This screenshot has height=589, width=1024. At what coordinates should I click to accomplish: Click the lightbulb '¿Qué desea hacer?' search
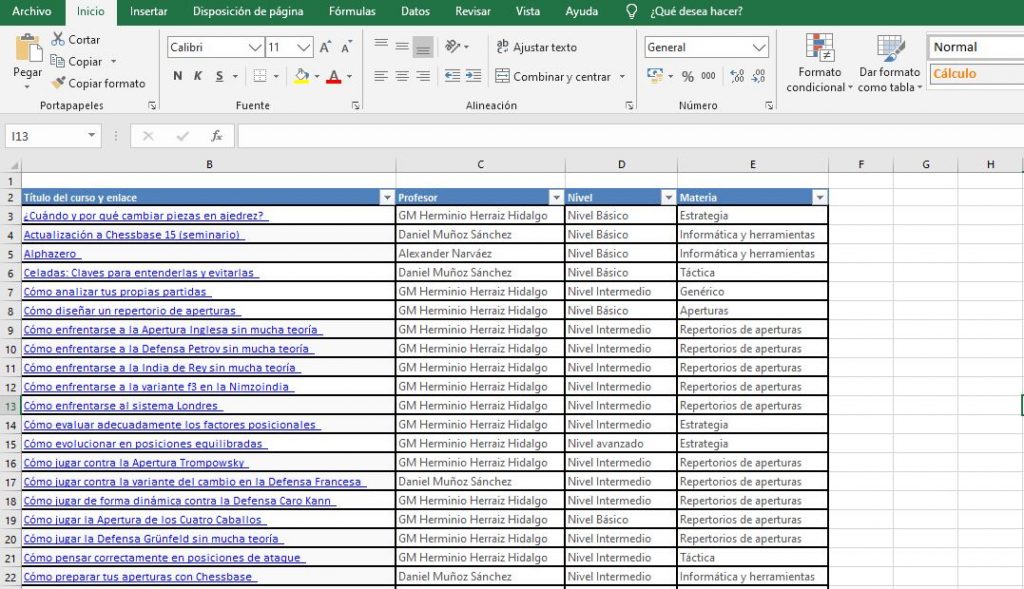[684, 11]
